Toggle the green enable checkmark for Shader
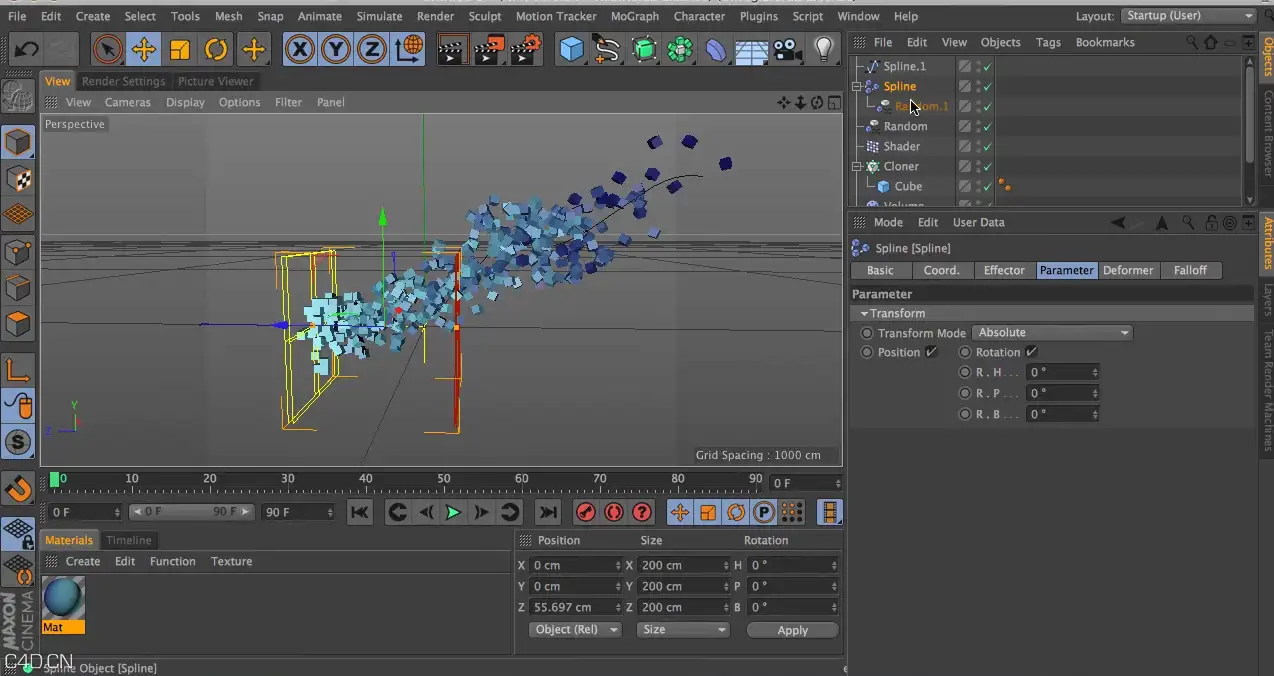Image resolution: width=1274 pixels, height=676 pixels. click(x=987, y=146)
